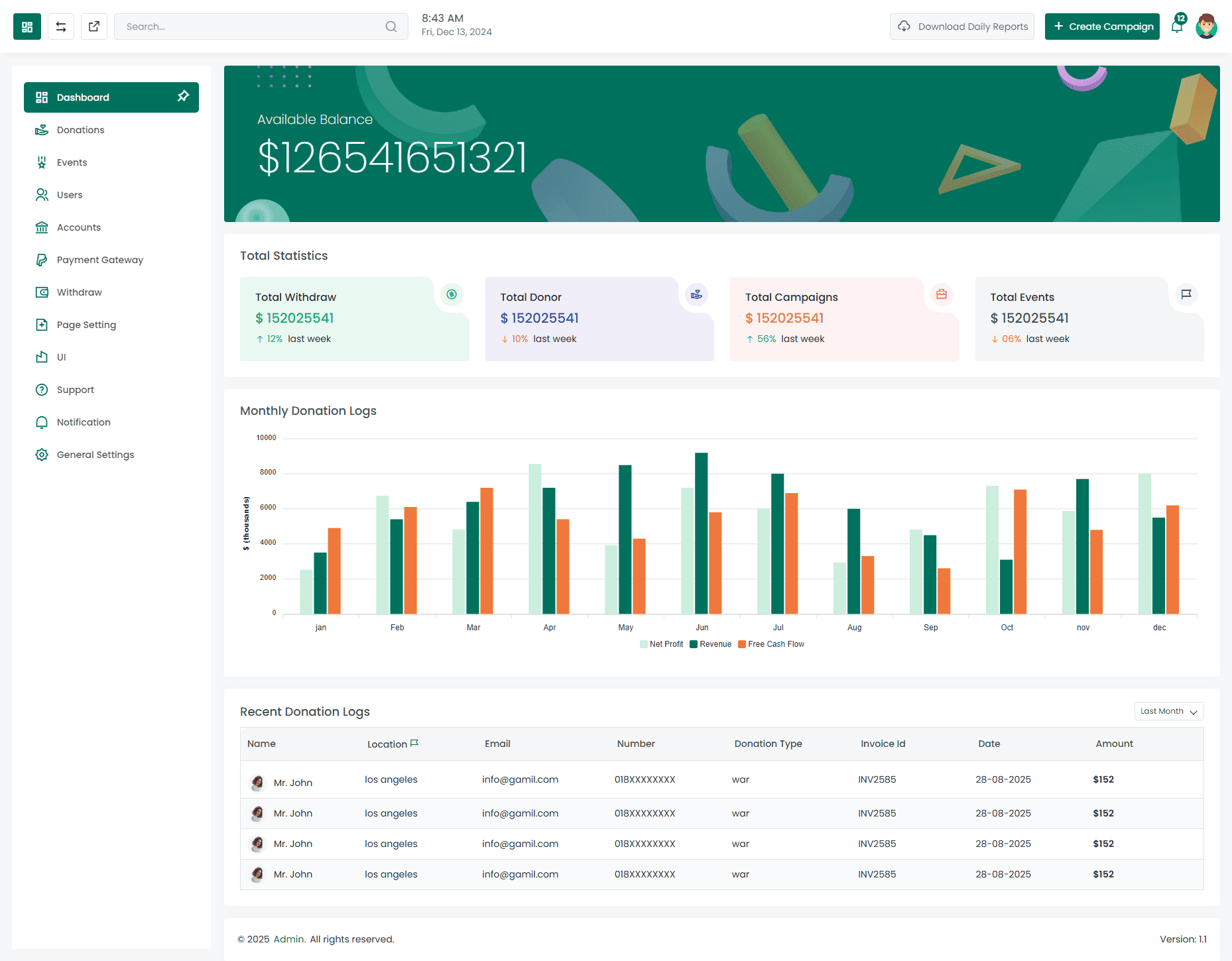This screenshot has width=1232, height=961.
Task: Click the Page Setting file icon
Action: tap(42, 325)
